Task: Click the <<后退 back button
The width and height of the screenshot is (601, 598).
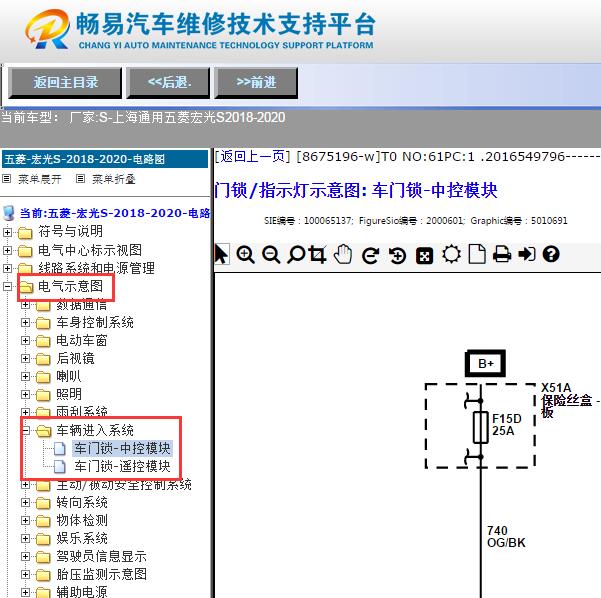Action: [169, 83]
